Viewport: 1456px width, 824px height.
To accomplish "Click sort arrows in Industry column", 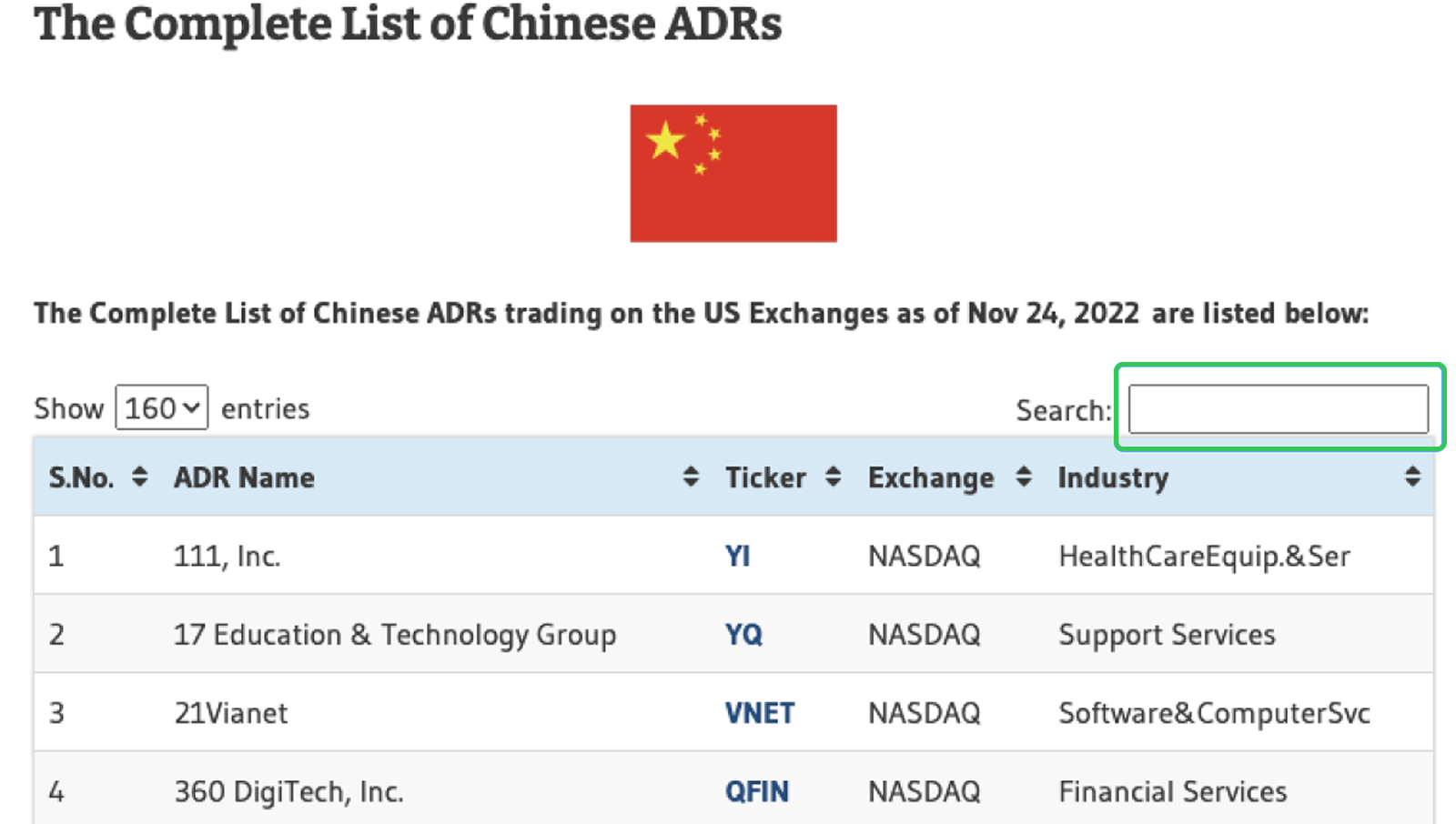I will click(1411, 477).
